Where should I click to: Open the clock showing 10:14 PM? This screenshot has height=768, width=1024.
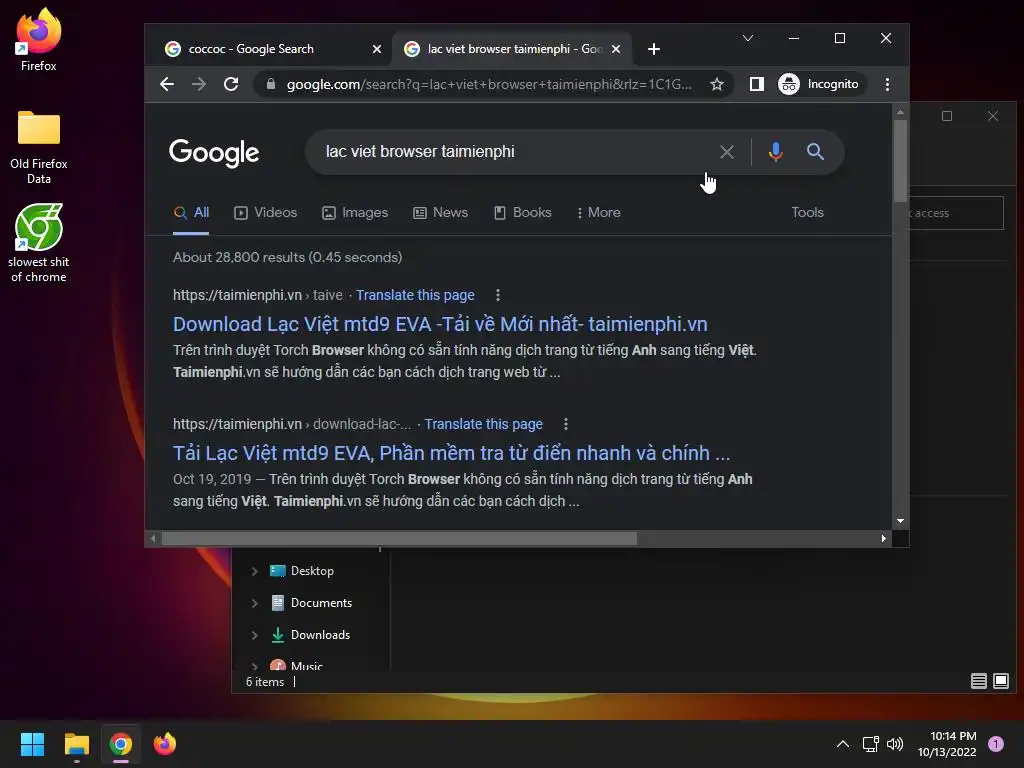(x=947, y=744)
